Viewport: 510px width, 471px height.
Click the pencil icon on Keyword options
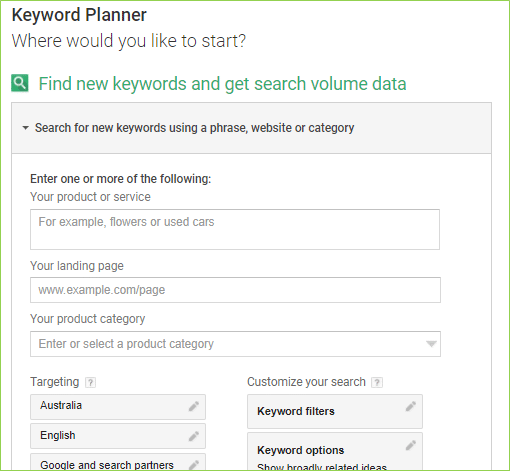[410, 445]
